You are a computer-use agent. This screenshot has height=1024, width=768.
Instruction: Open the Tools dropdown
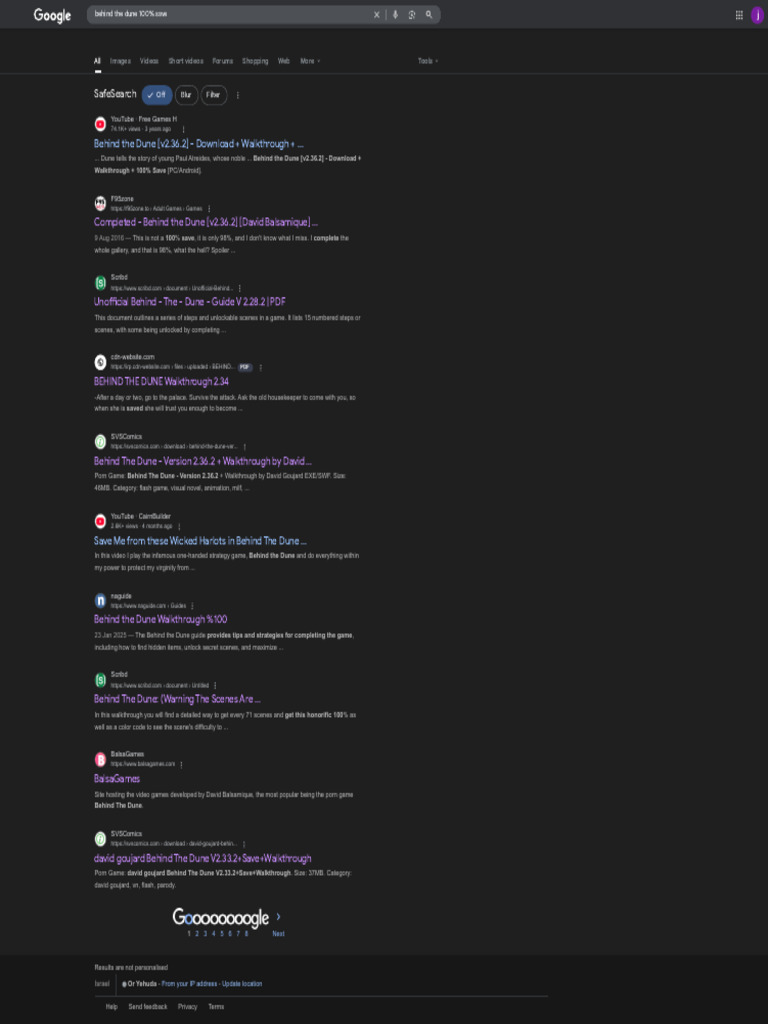(x=428, y=61)
